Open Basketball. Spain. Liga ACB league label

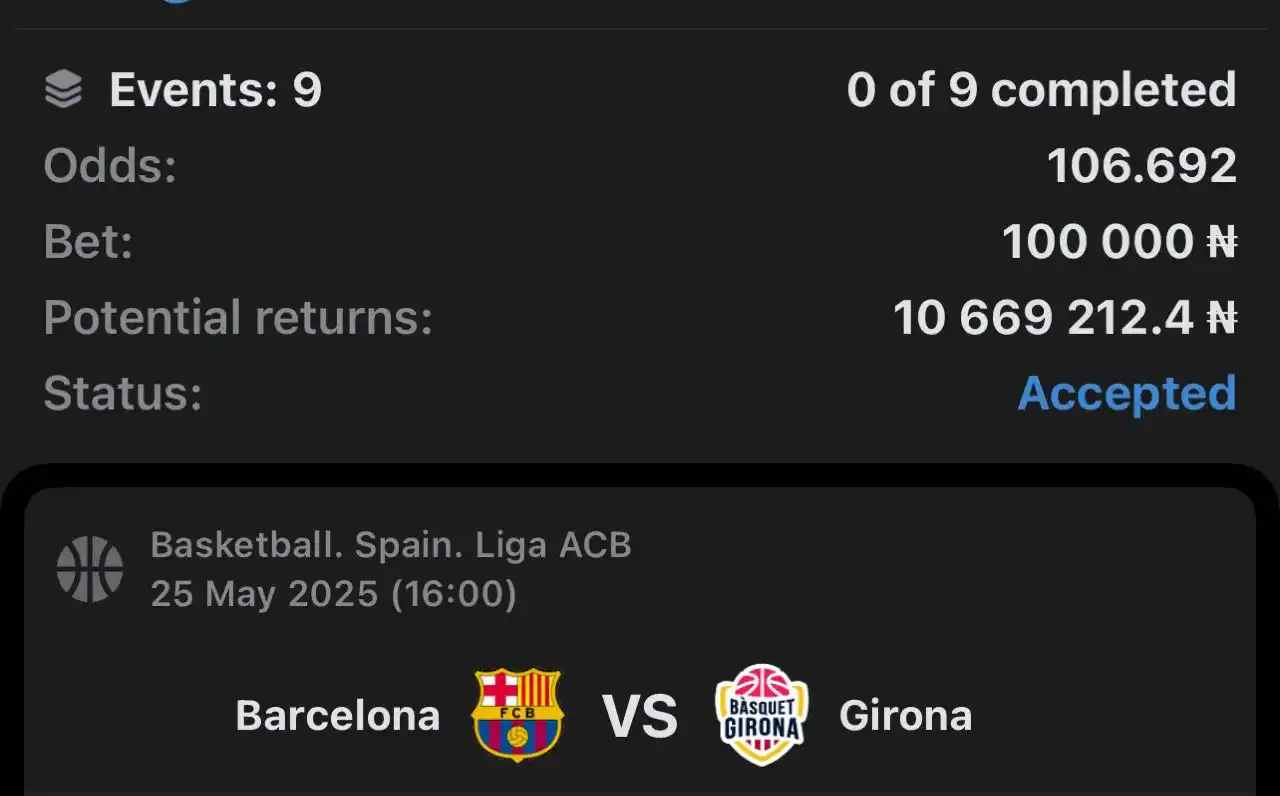coord(391,546)
